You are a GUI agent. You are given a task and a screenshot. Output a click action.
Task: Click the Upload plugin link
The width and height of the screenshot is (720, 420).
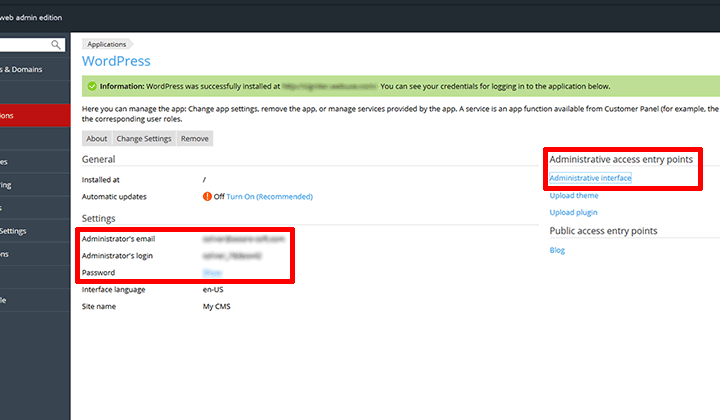click(x=574, y=212)
